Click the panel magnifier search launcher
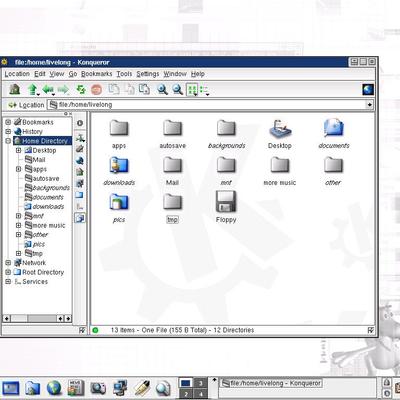400x400 pixels. coord(163,388)
